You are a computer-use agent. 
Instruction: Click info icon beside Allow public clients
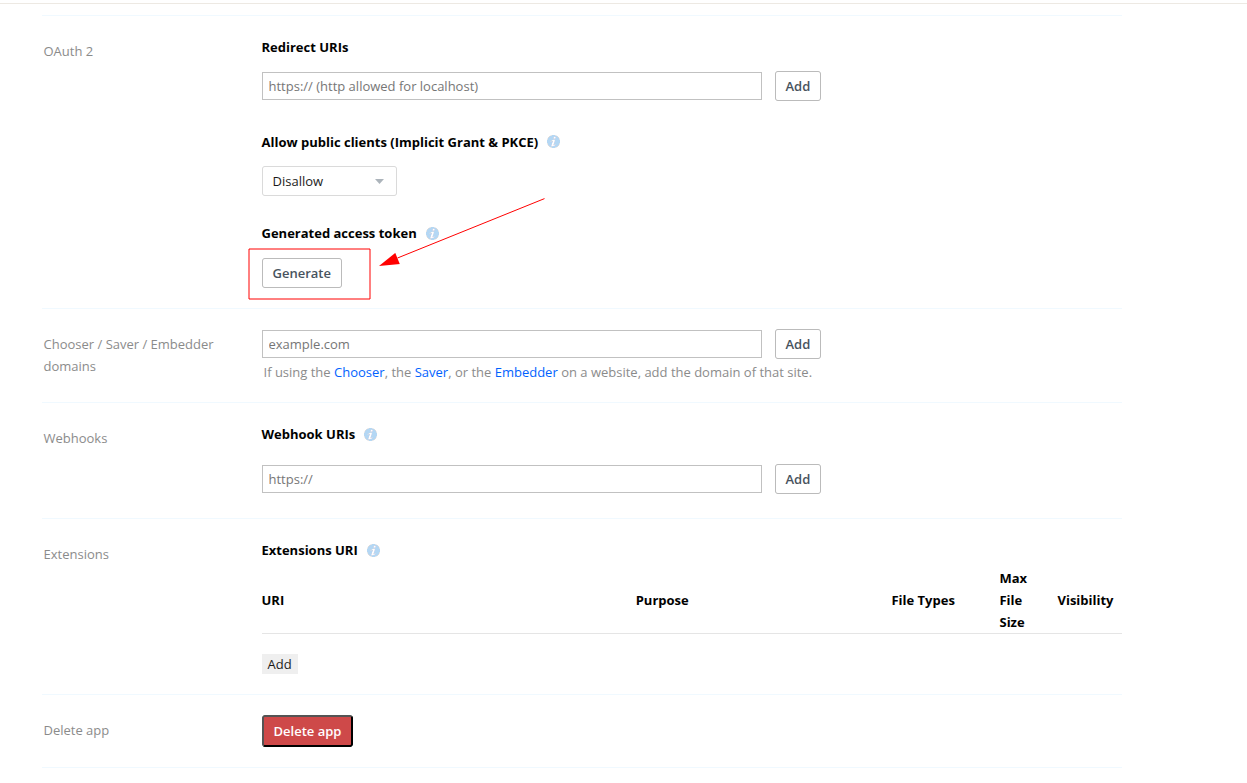tap(553, 142)
